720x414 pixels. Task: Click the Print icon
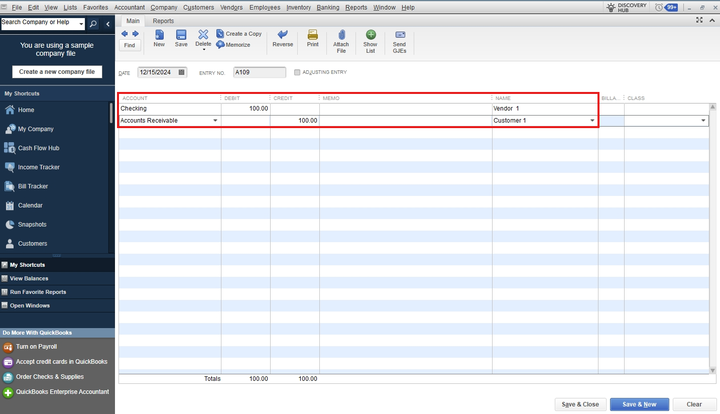click(313, 35)
